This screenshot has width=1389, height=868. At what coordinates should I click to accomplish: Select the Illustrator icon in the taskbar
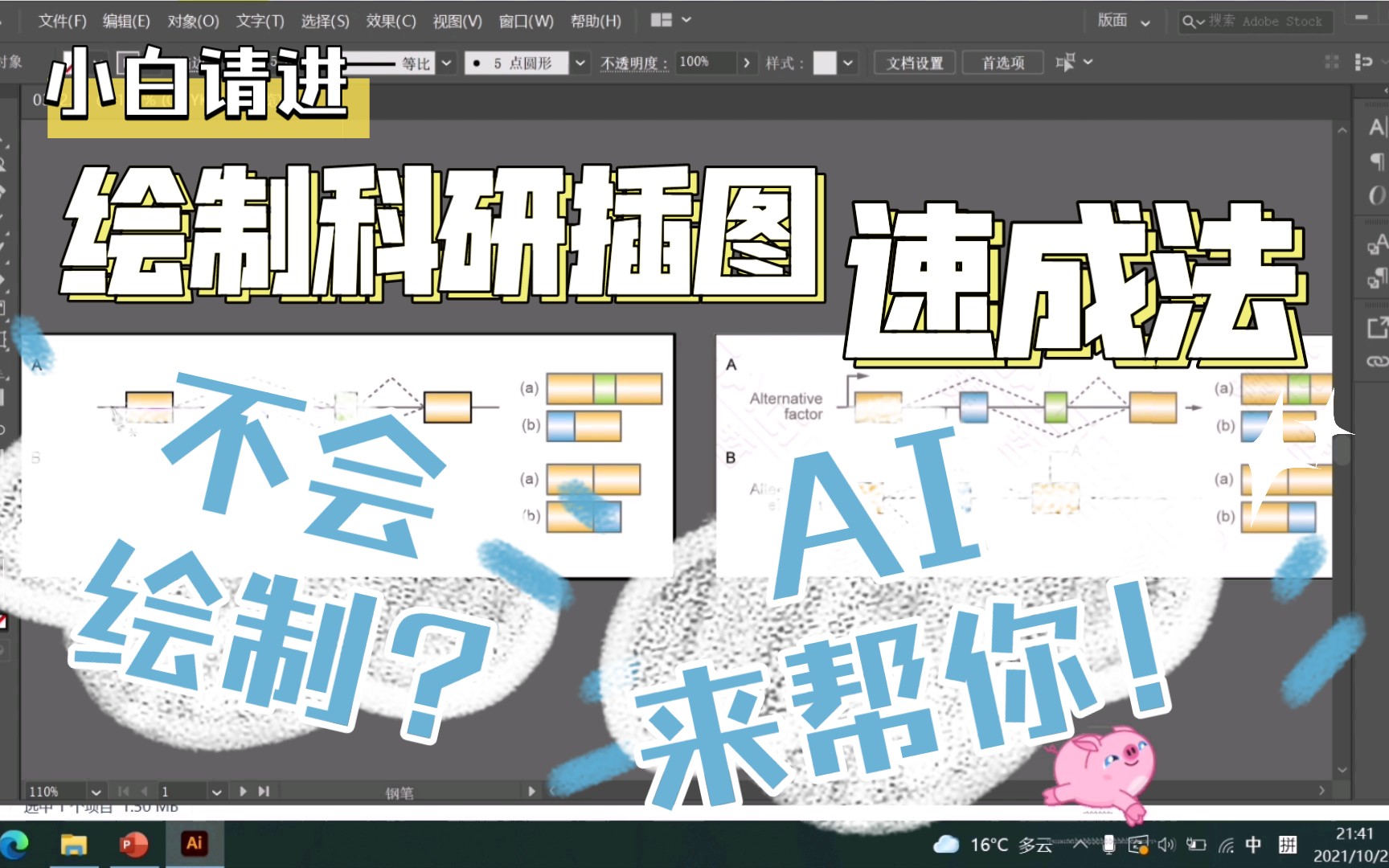pyautogui.click(x=193, y=844)
